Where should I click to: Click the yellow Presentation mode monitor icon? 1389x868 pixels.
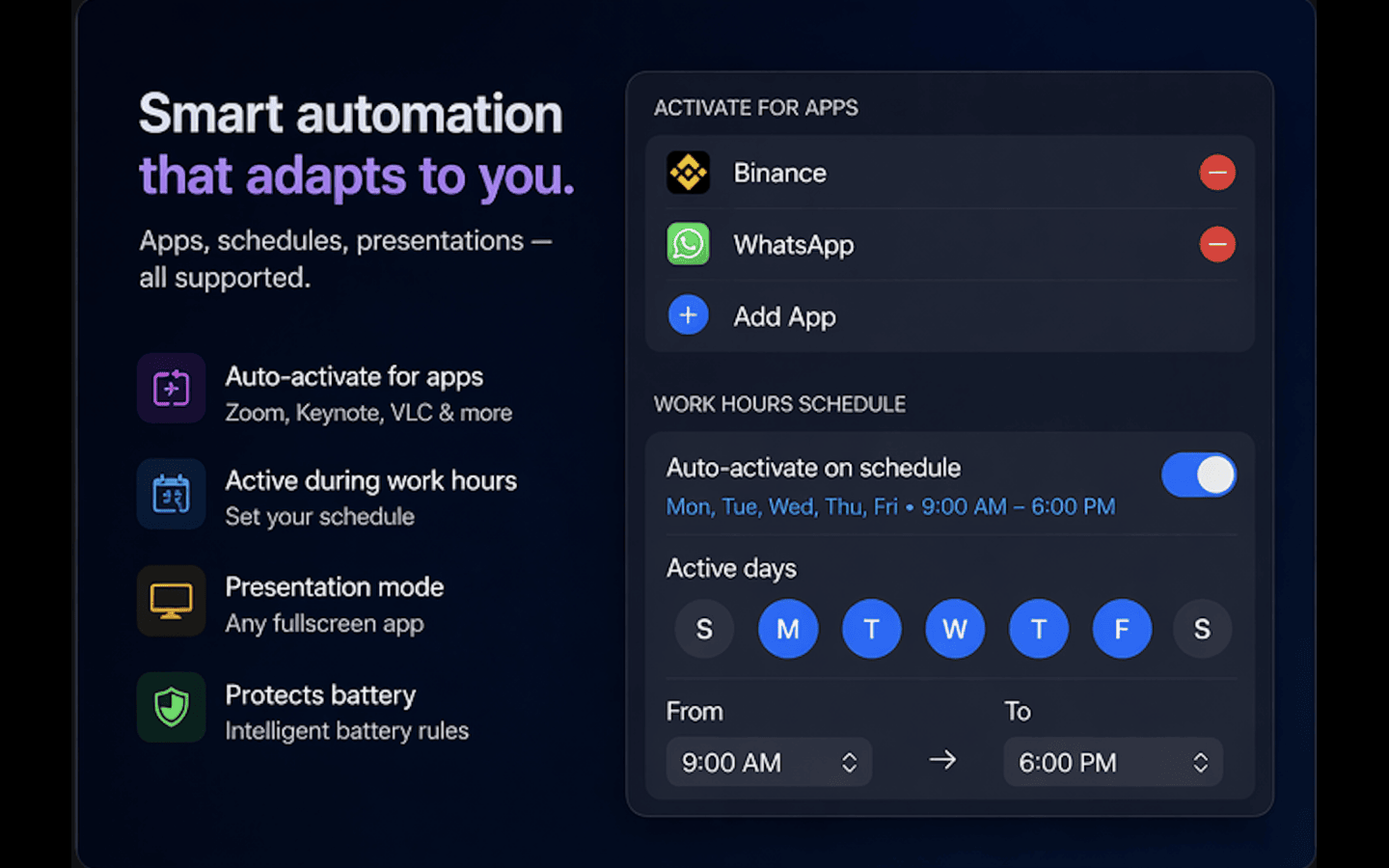coord(171,601)
